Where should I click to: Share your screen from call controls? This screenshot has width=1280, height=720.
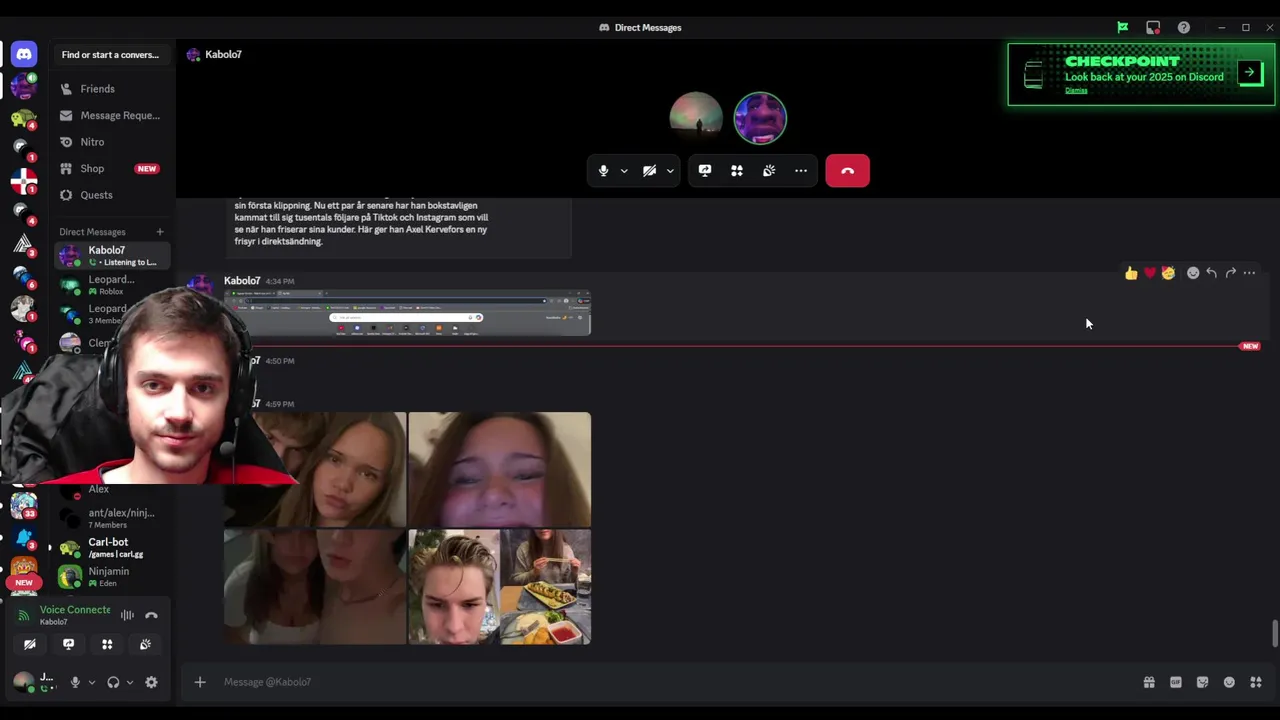coord(705,171)
